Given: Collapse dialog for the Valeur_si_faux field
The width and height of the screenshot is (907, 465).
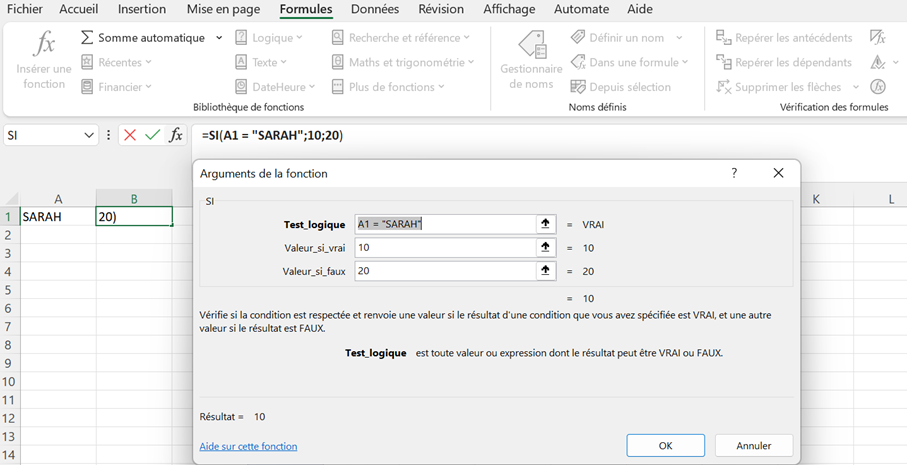Looking at the screenshot, I should pos(545,271).
